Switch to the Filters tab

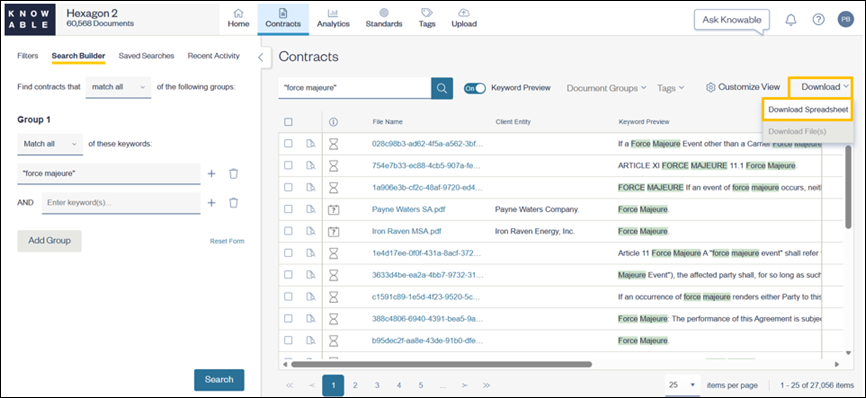point(28,56)
